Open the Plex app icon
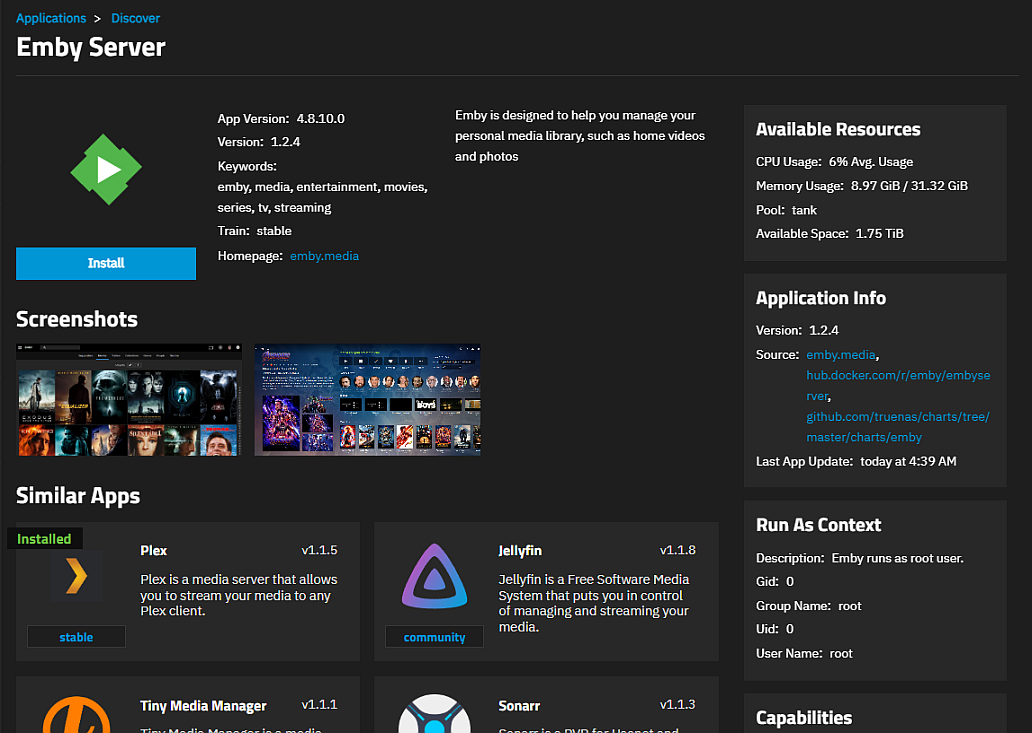1032x733 pixels. pos(76,576)
